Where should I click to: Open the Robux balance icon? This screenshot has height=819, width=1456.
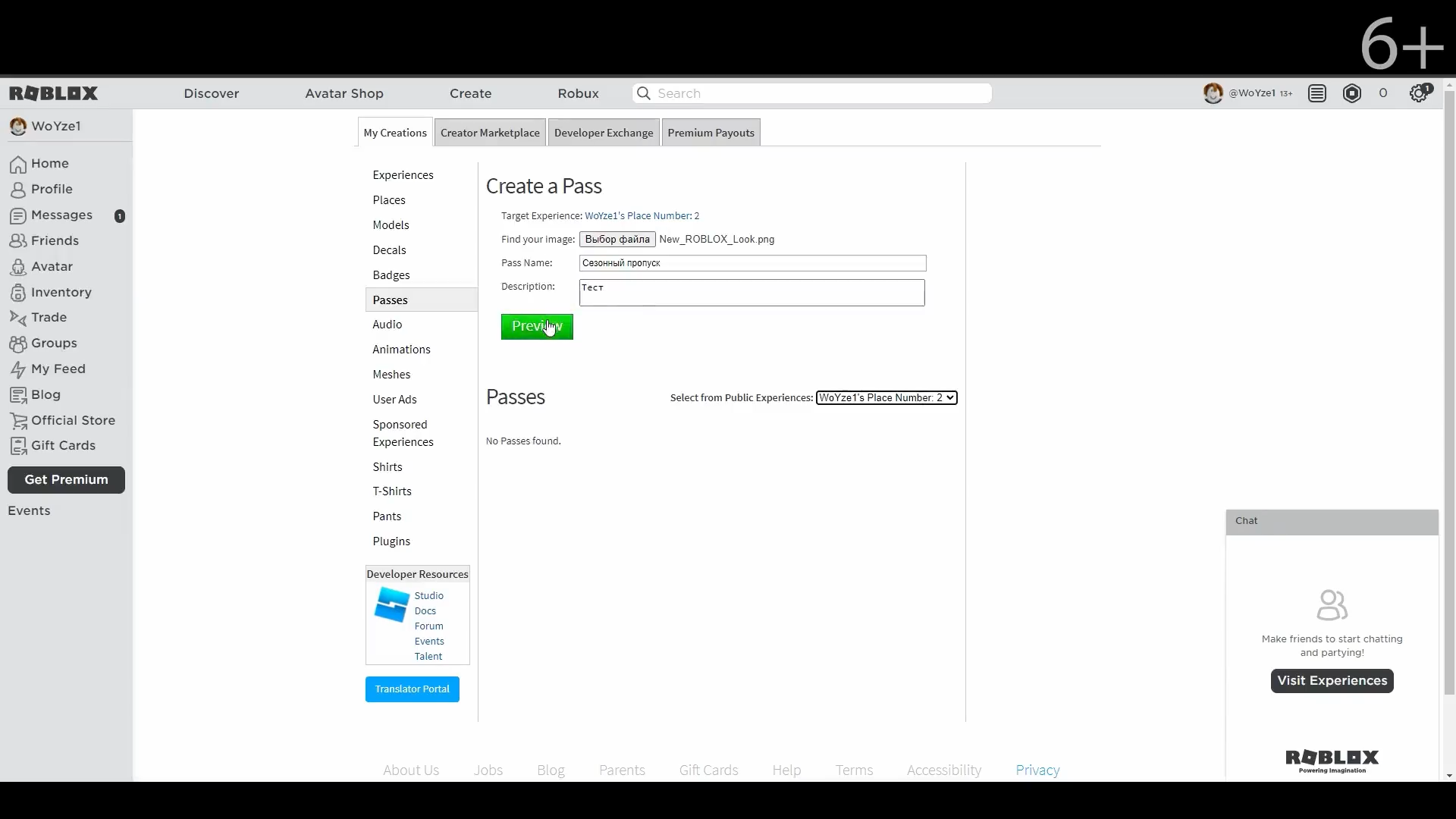(1352, 93)
